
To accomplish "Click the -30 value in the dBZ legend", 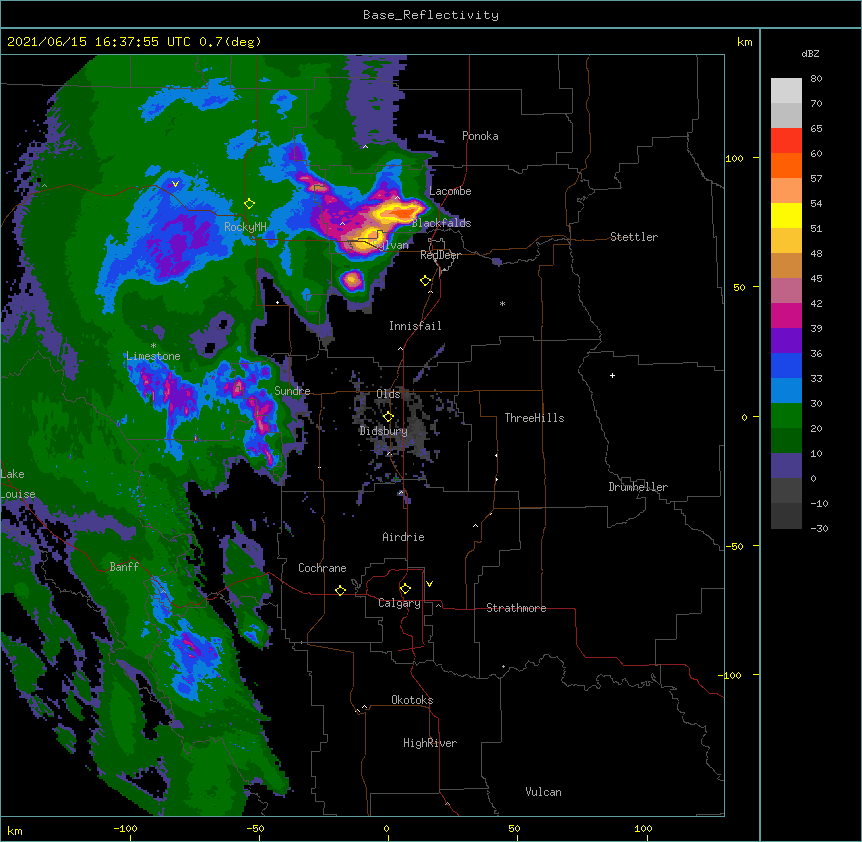I will tap(819, 528).
